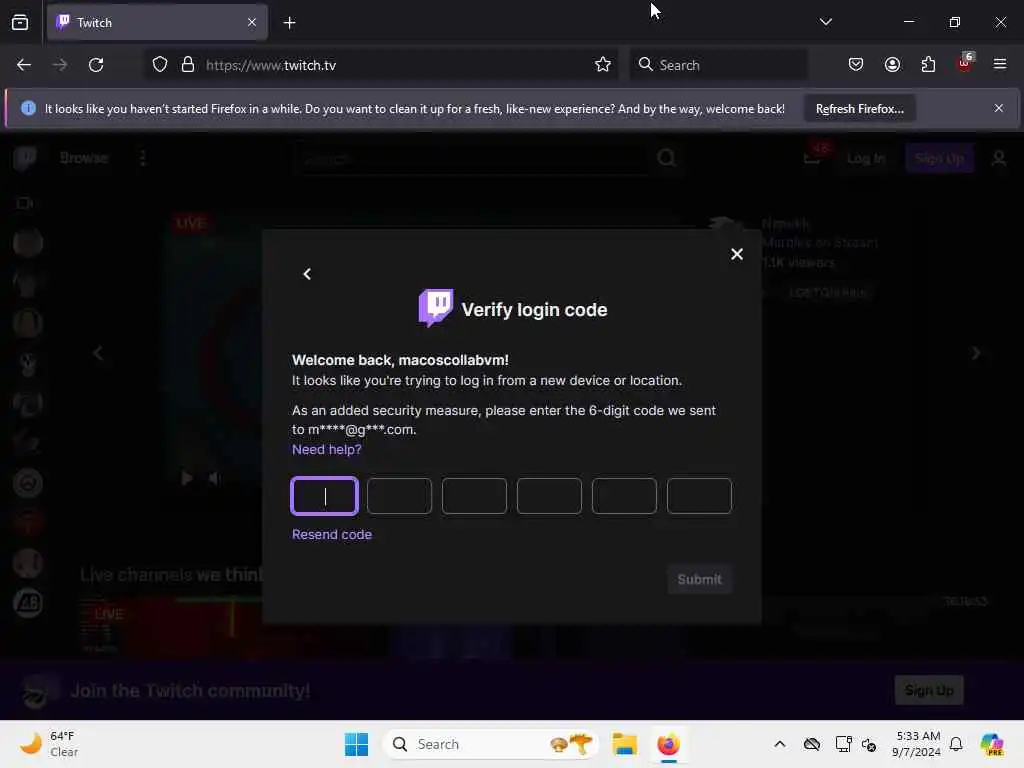Mute the featured stream volume
This screenshot has width=1024, height=768.
click(x=214, y=479)
